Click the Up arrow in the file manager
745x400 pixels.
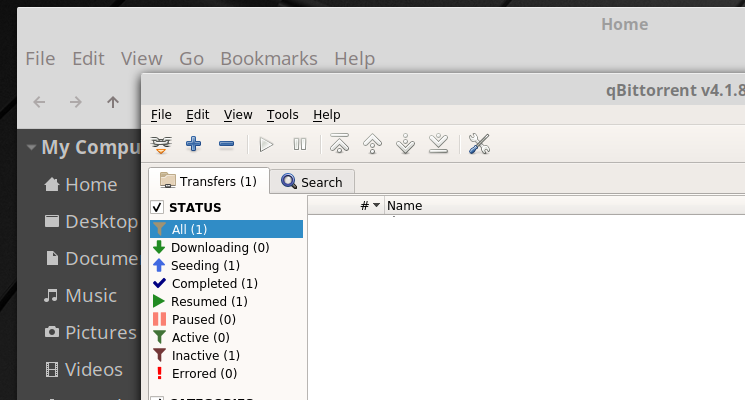click(x=113, y=102)
